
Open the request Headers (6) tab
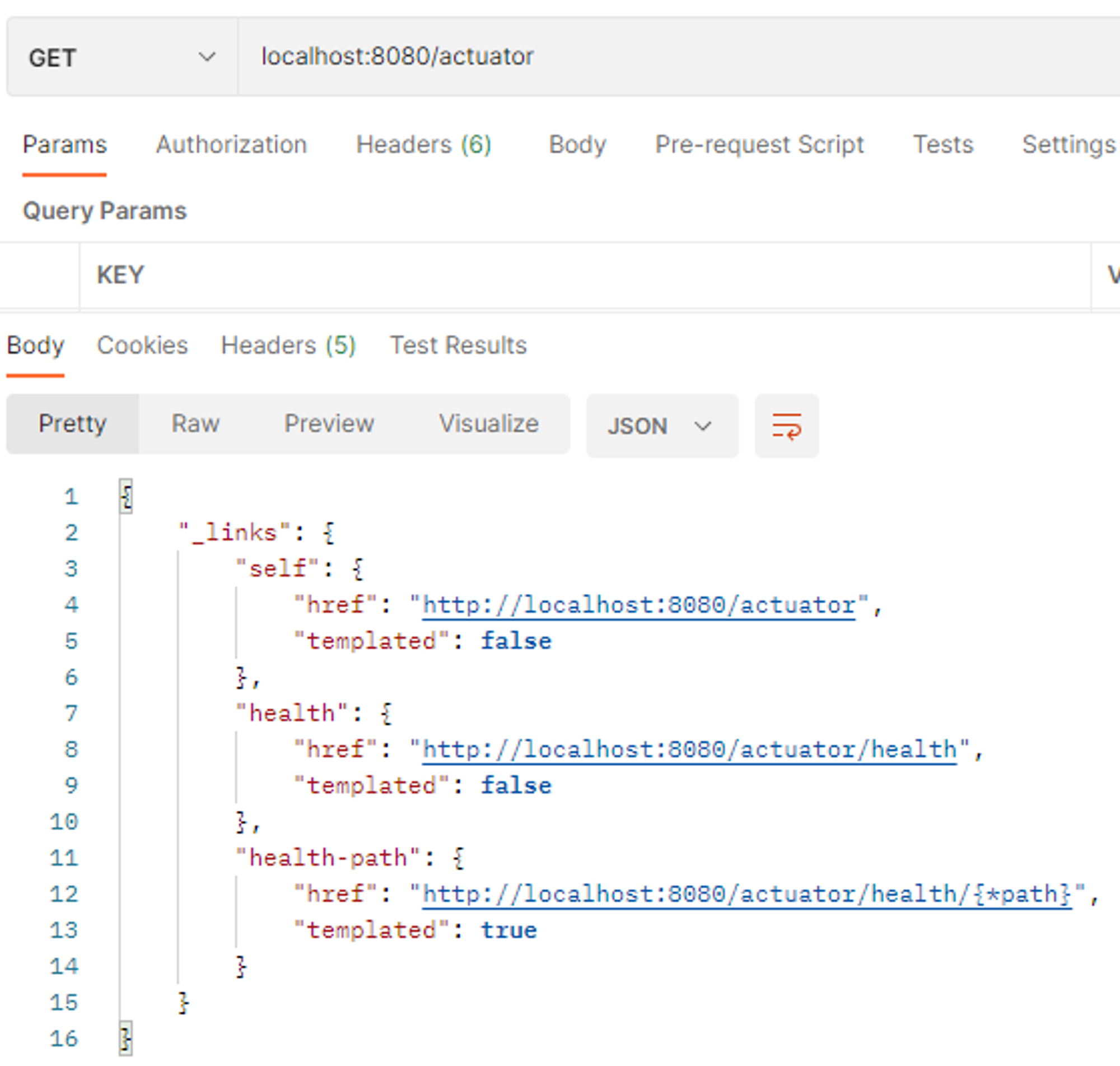[x=423, y=145]
